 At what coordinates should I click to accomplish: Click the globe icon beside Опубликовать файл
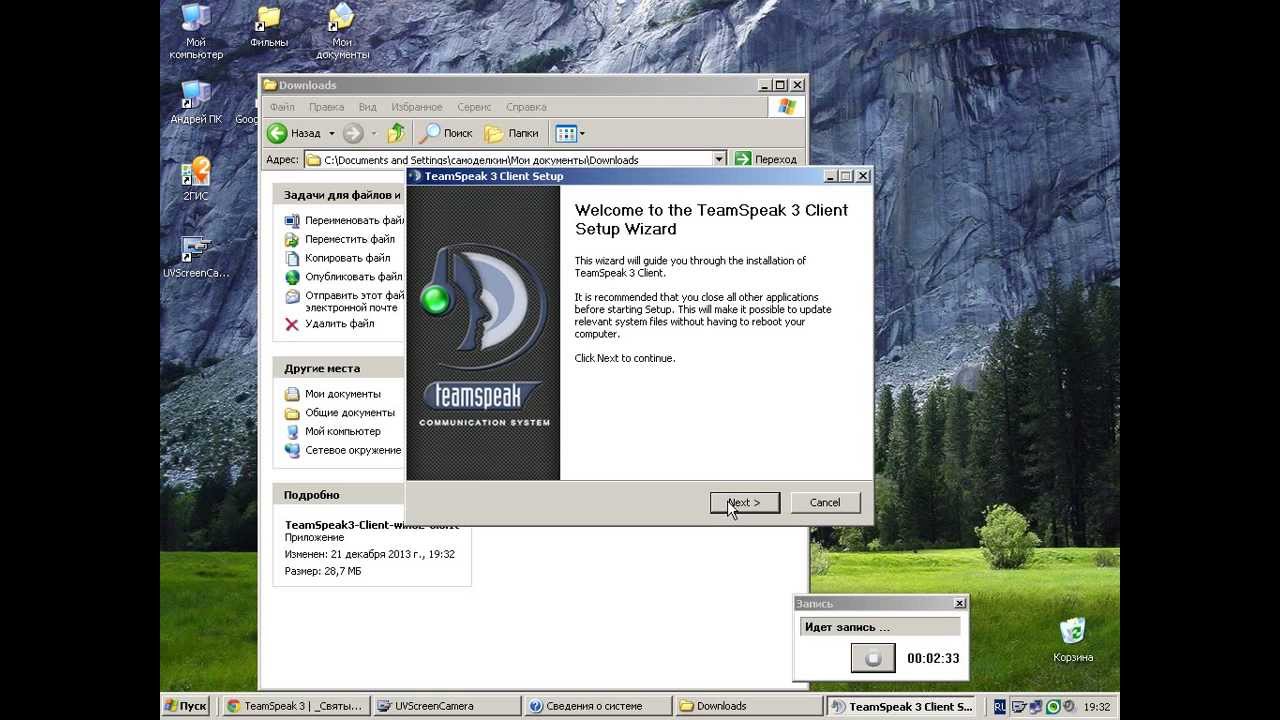tap(292, 277)
